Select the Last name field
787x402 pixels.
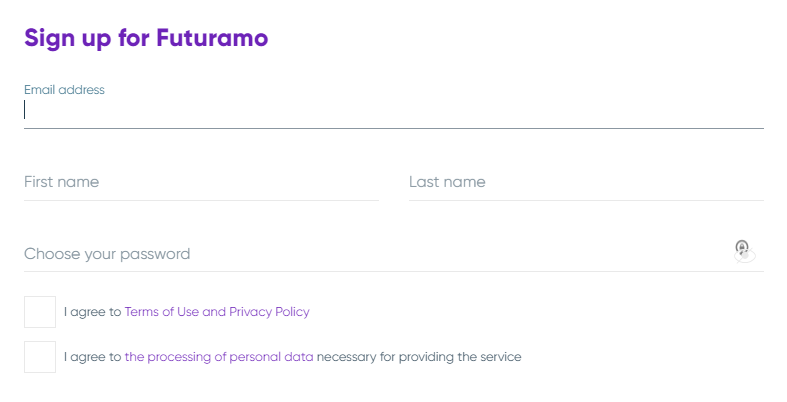[586, 182]
